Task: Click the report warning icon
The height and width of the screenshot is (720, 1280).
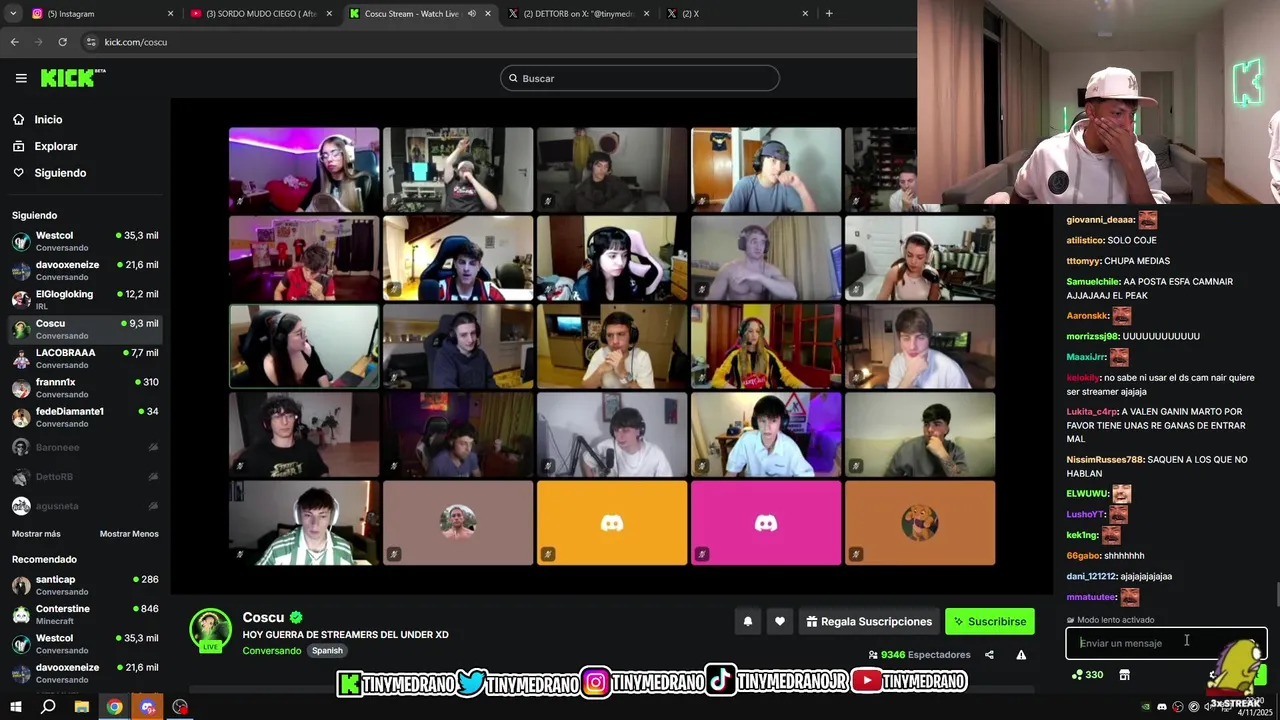Action: pos(1021,655)
